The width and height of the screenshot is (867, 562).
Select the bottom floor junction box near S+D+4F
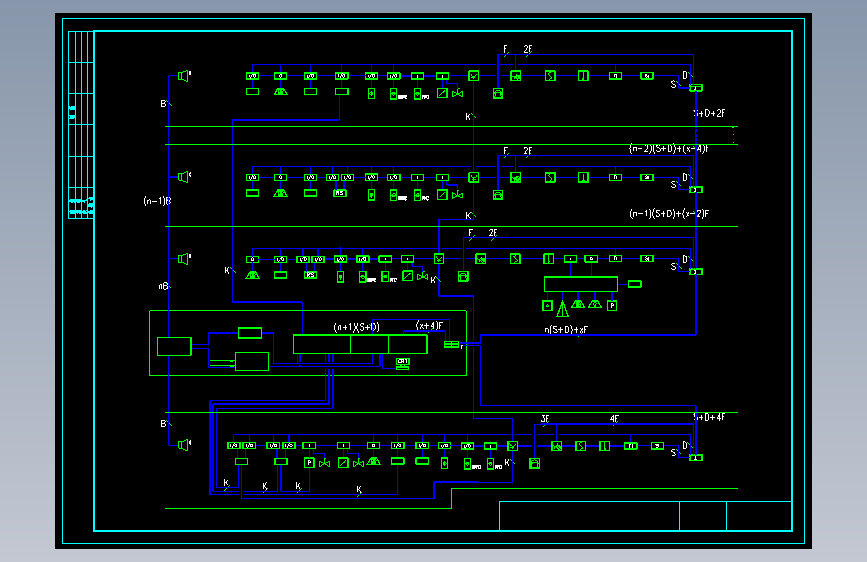tap(696, 457)
